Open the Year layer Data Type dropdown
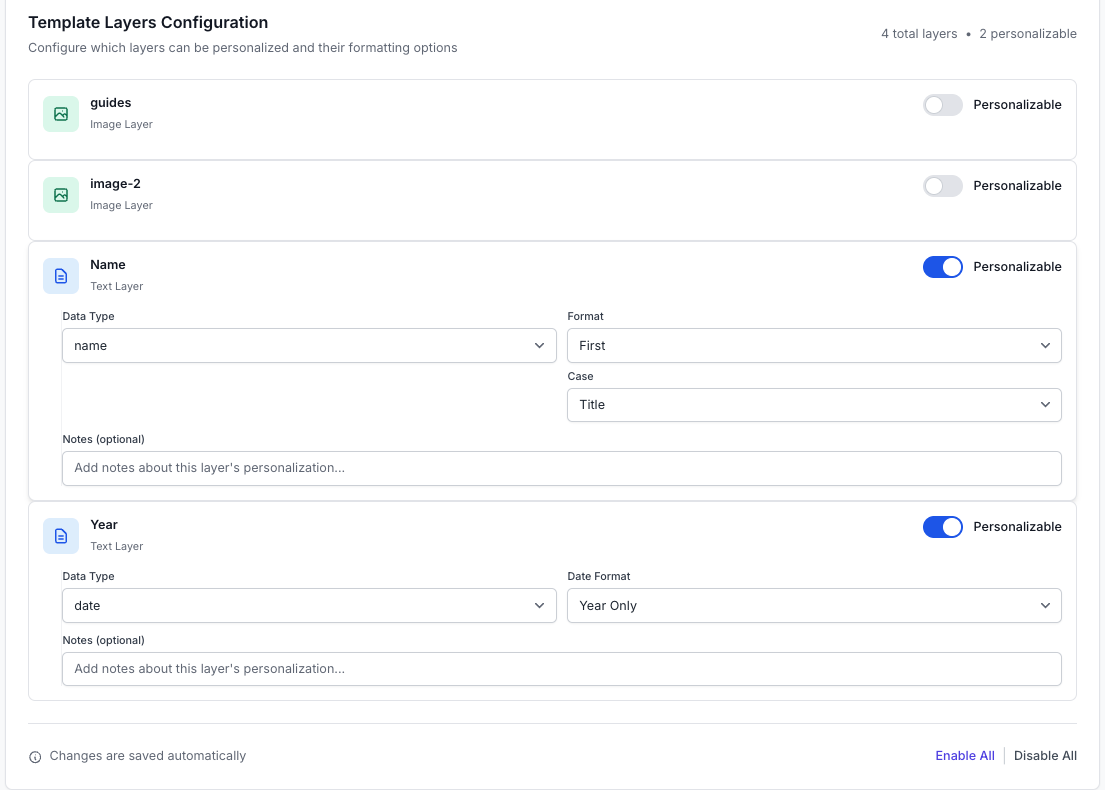 click(309, 606)
